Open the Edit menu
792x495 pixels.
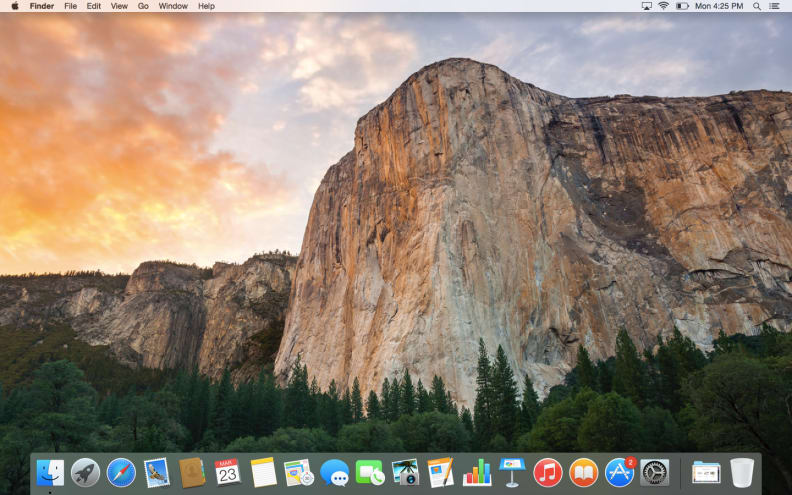pyautogui.click(x=93, y=6)
